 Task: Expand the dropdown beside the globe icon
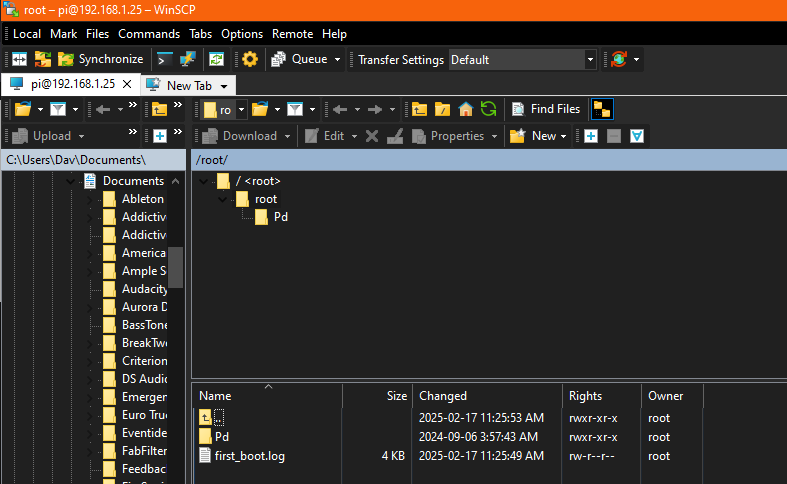click(636, 59)
